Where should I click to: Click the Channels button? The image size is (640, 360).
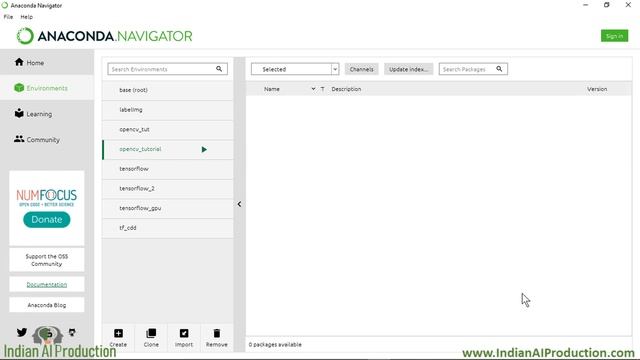click(361, 69)
